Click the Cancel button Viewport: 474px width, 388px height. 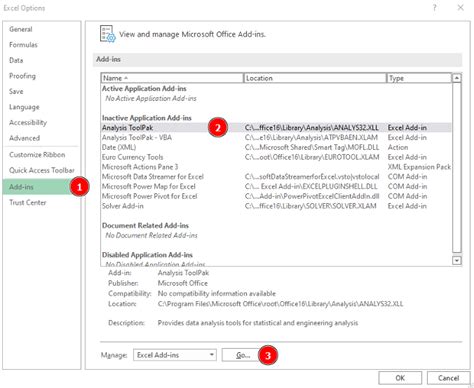pyautogui.click(x=449, y=378)
